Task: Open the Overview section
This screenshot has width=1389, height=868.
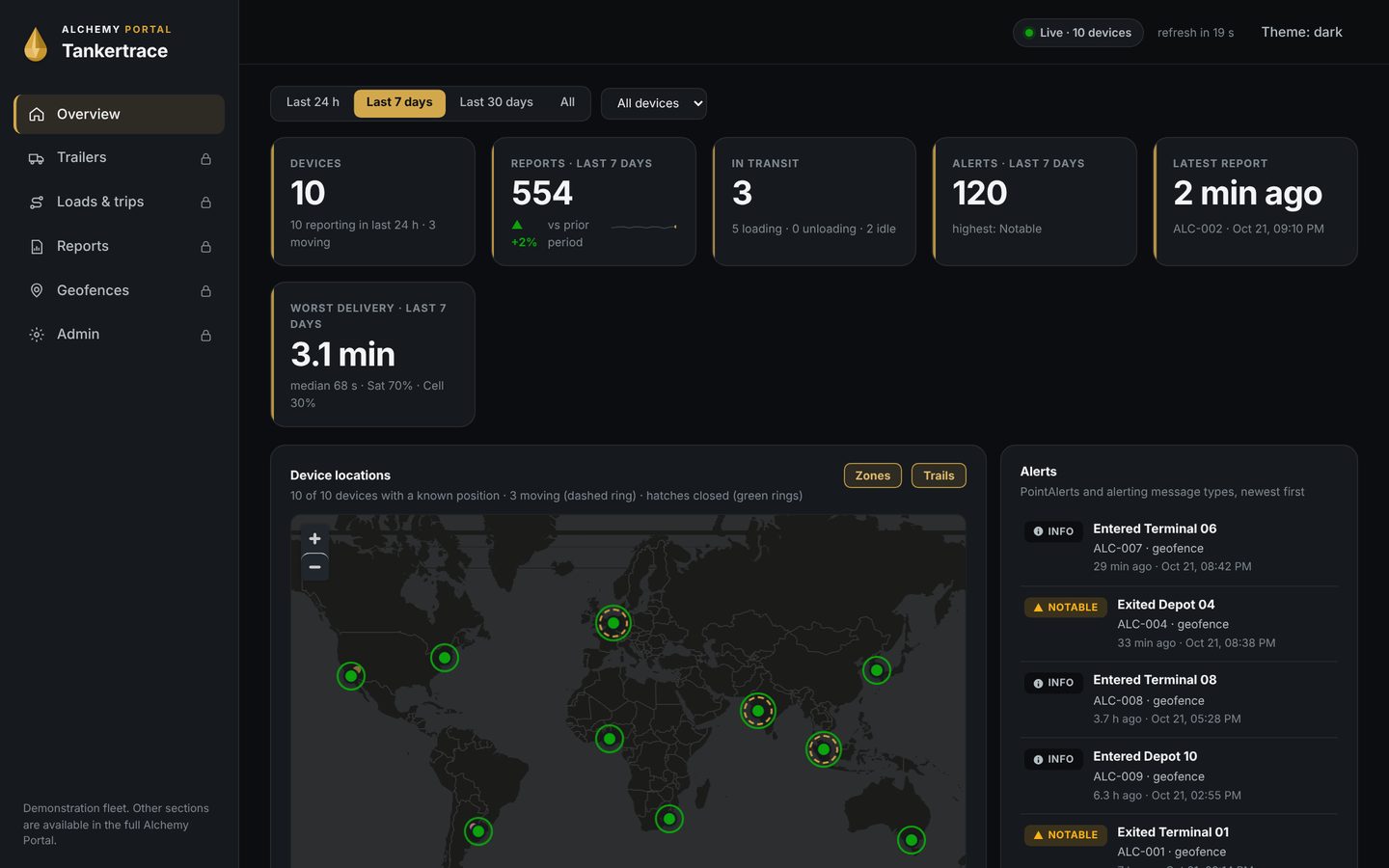Action: point(119,114)
